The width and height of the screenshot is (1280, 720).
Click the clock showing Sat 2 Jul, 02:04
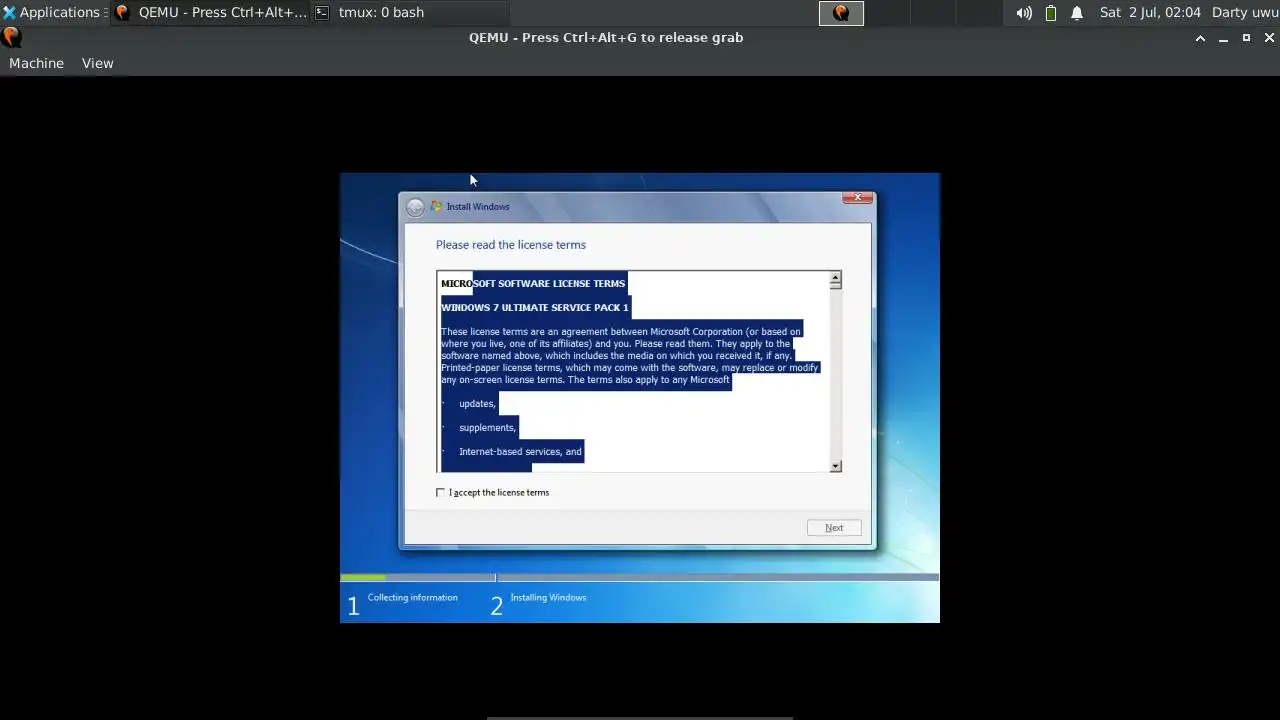tap(1150, 12)
